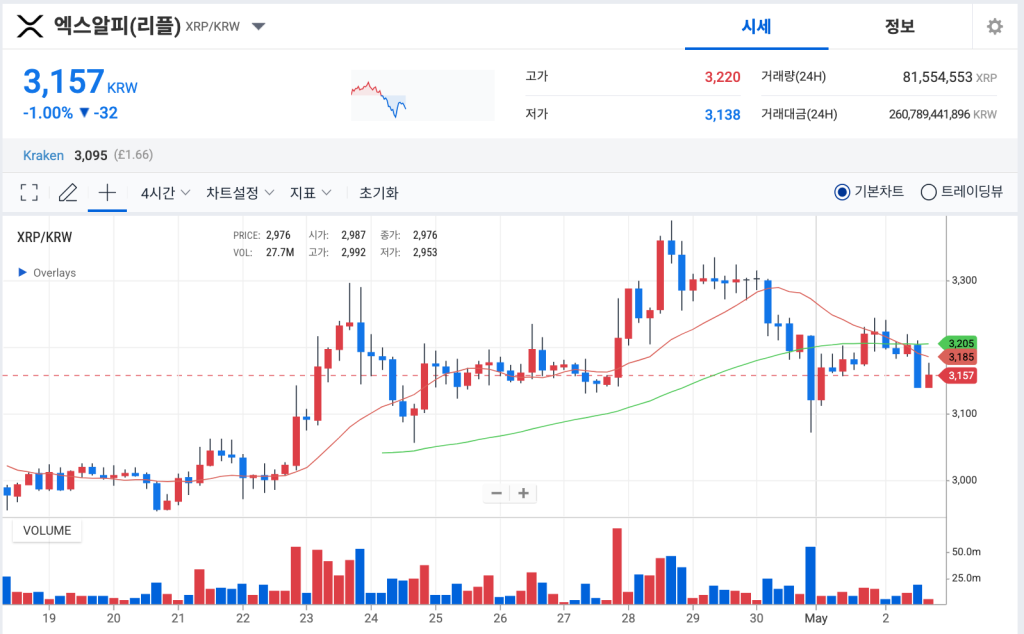
Task: Click the -1.00% change value
Action: [48, 113]
